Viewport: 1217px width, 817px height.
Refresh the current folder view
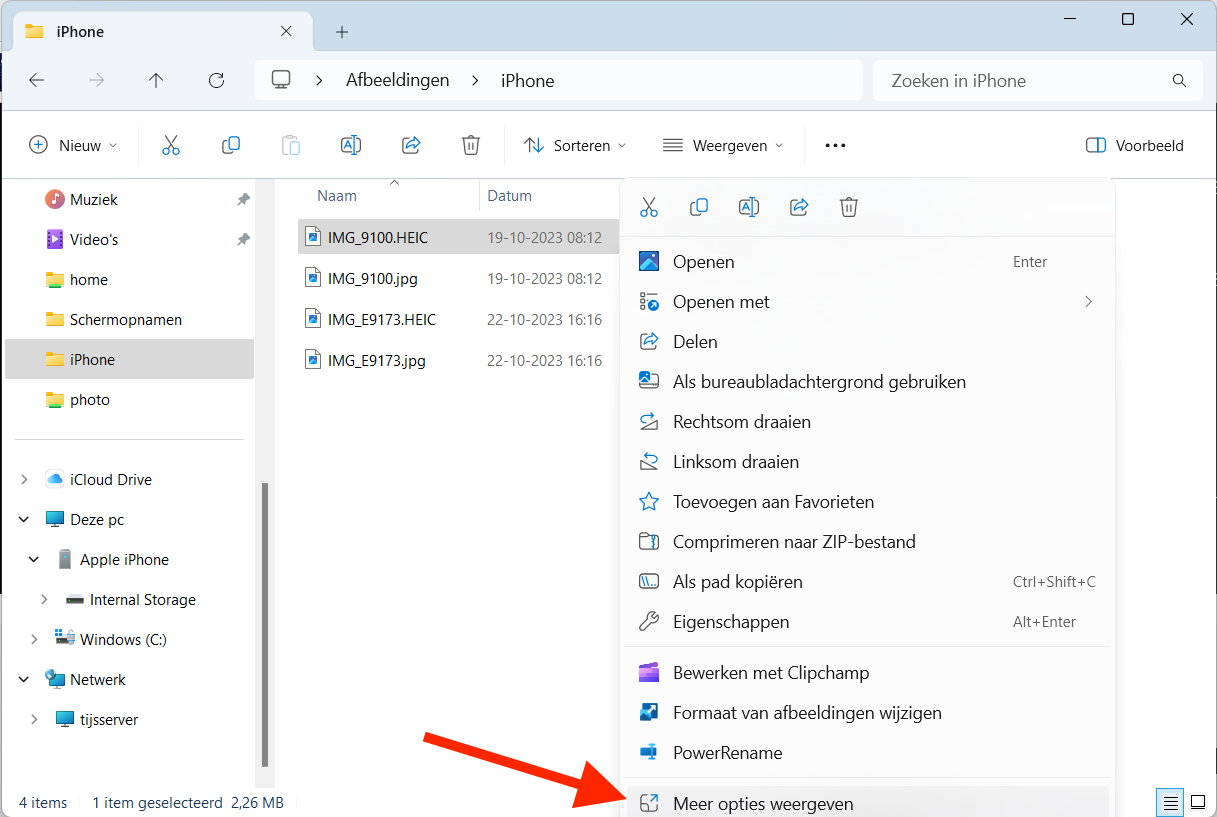coord(216,81)
